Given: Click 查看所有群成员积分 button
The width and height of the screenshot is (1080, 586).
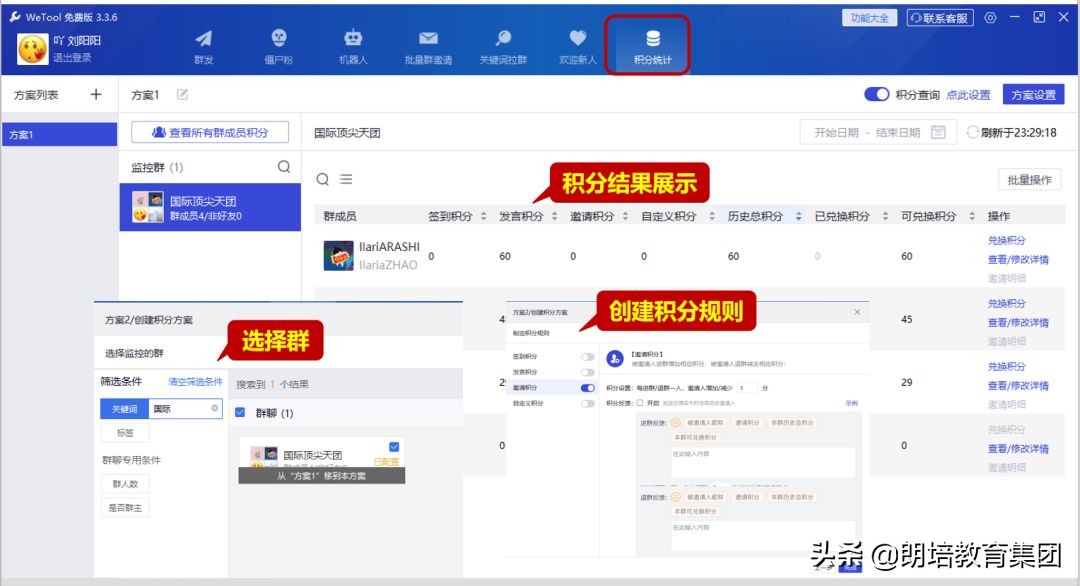Looking at the screenshot, I should tap(210, 131).
